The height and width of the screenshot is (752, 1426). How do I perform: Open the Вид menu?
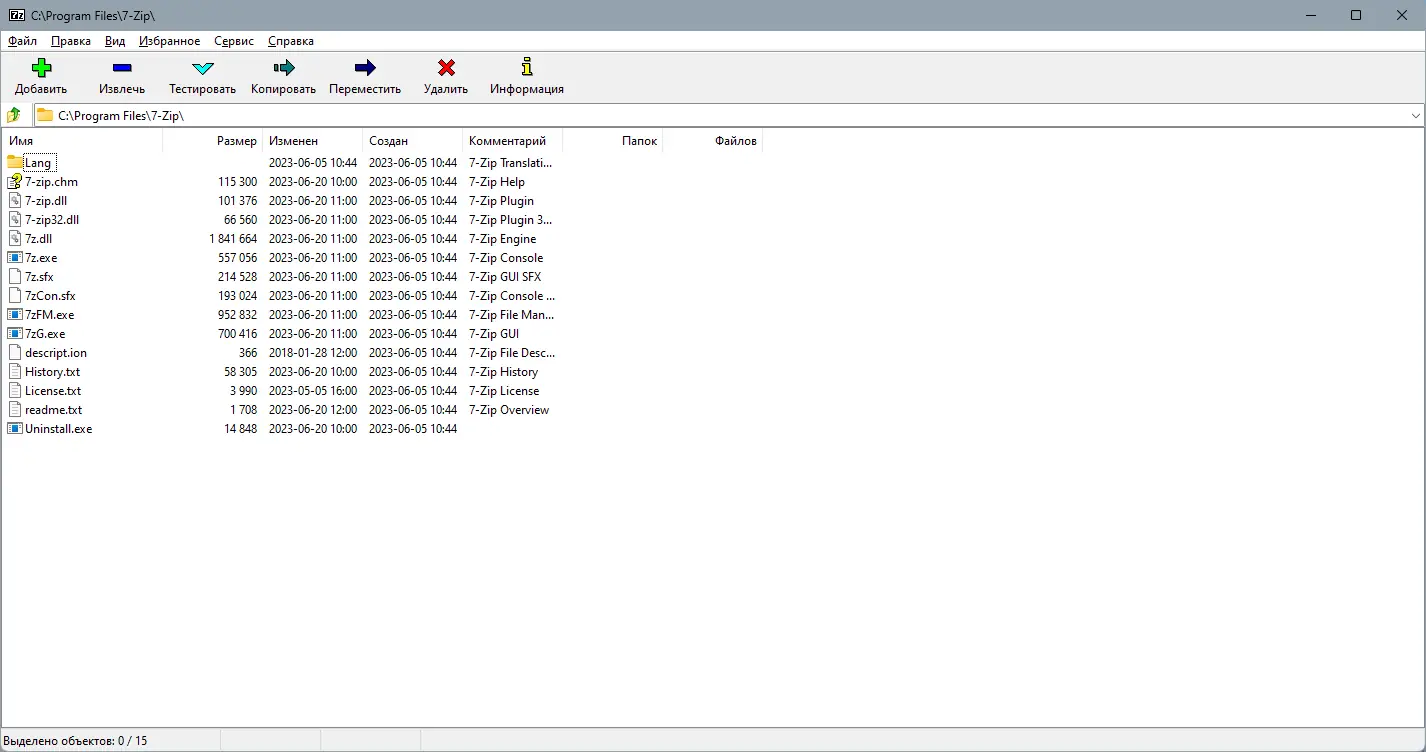(115, 41)
